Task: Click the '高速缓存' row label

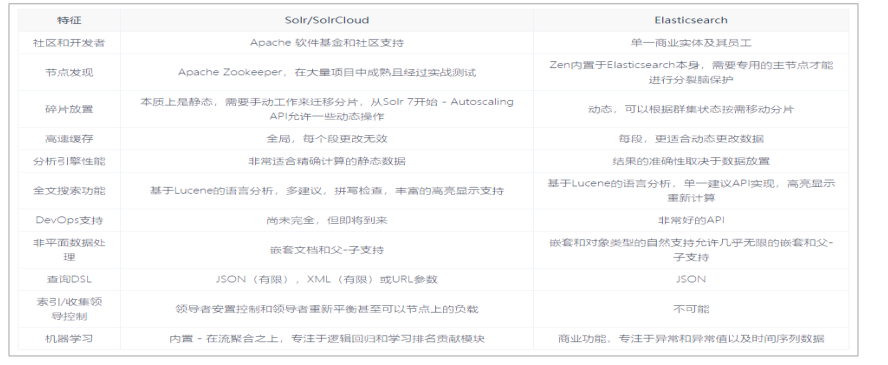Action: point(69,139)
